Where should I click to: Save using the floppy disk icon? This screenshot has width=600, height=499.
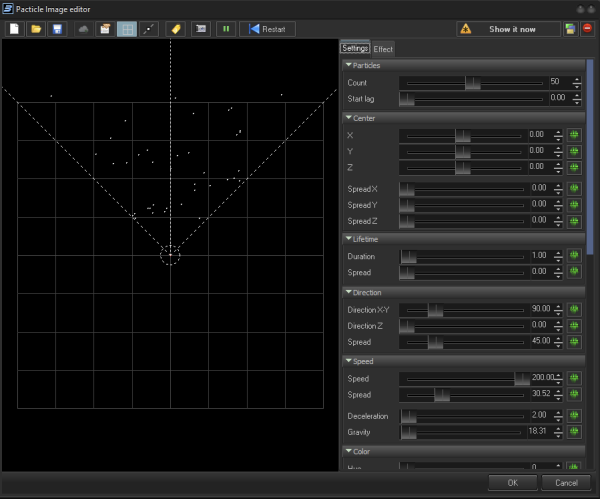pos(56,29)
